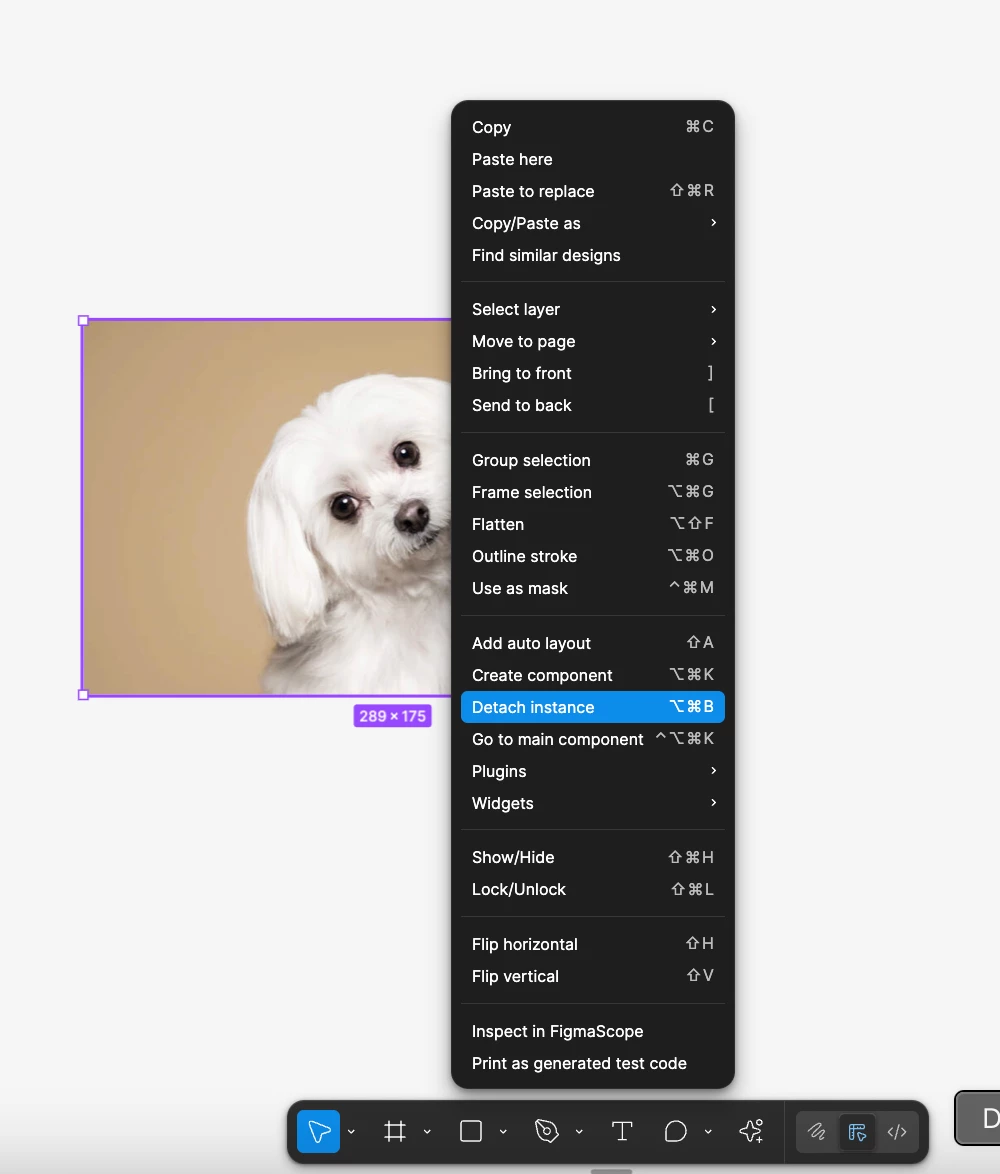Open the Actions sparkle tool
This screenshot has width=1000, height=1174.
click(x=751, y=1131)
